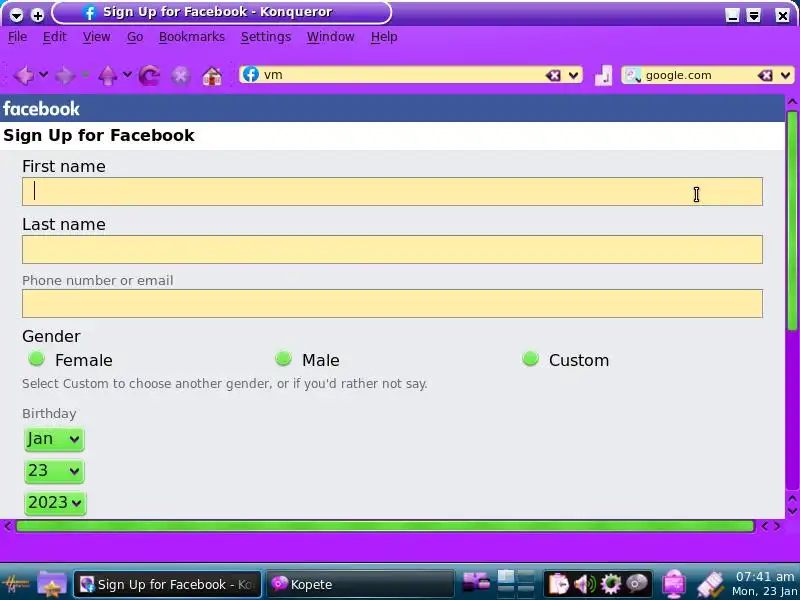Viewport: 800px width, 600px height.
Task: Choose search engine via the search bar icon
Action: (633, 76)
